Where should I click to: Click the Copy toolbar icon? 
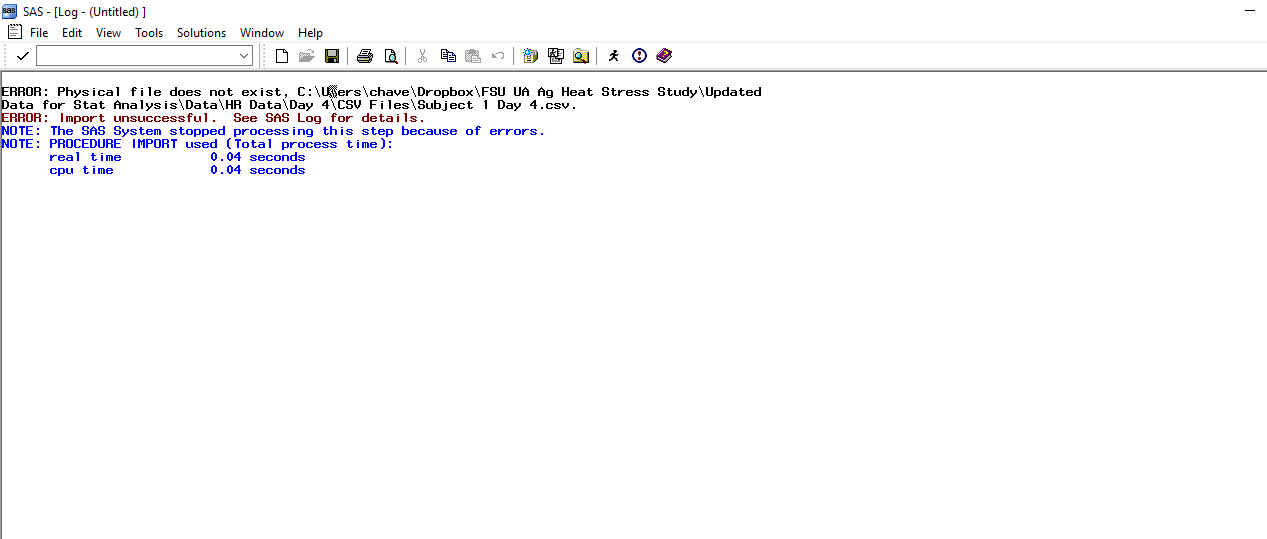click(x=448, y=56)
